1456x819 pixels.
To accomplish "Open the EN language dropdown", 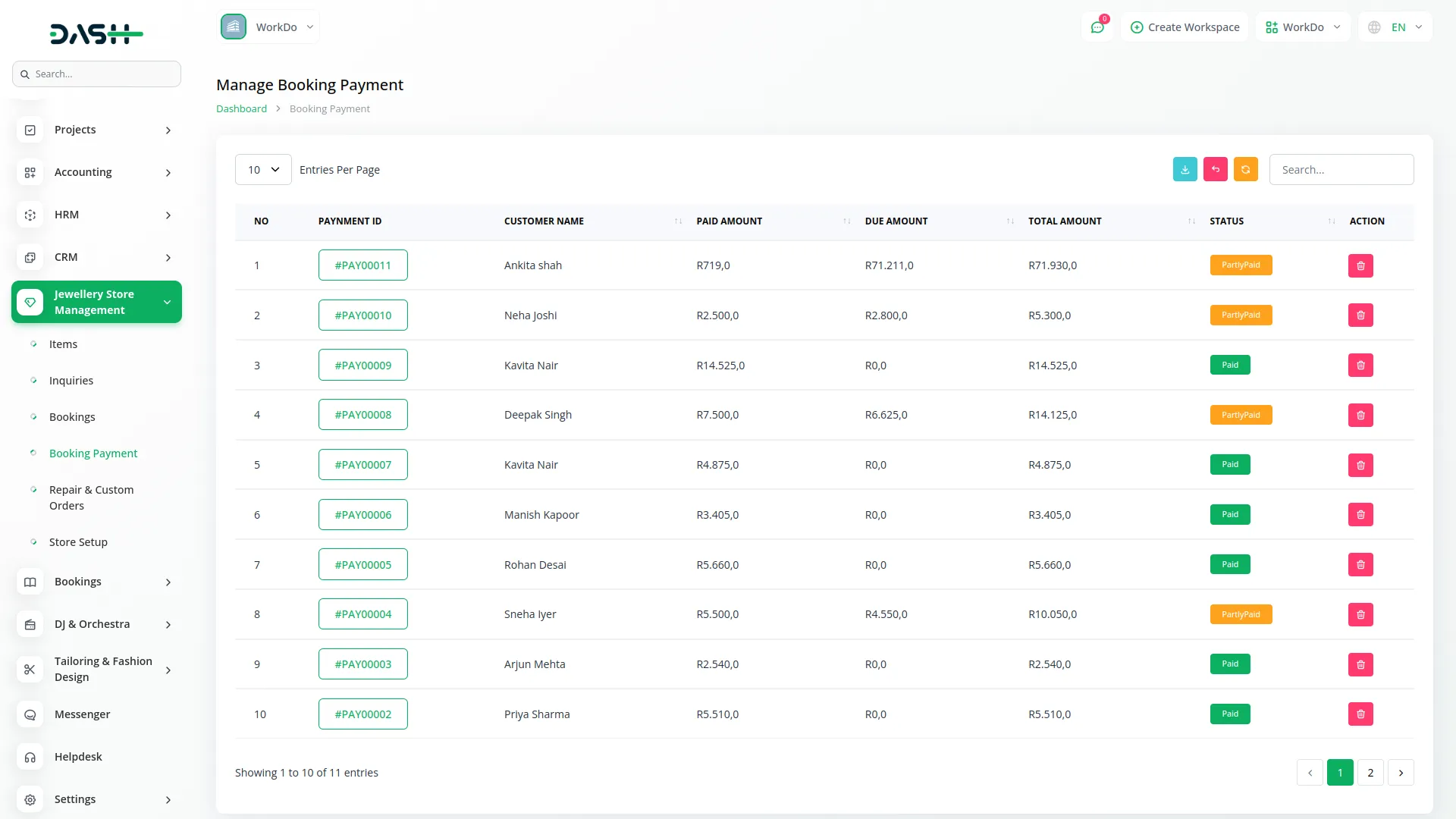I will (1396, 27).
